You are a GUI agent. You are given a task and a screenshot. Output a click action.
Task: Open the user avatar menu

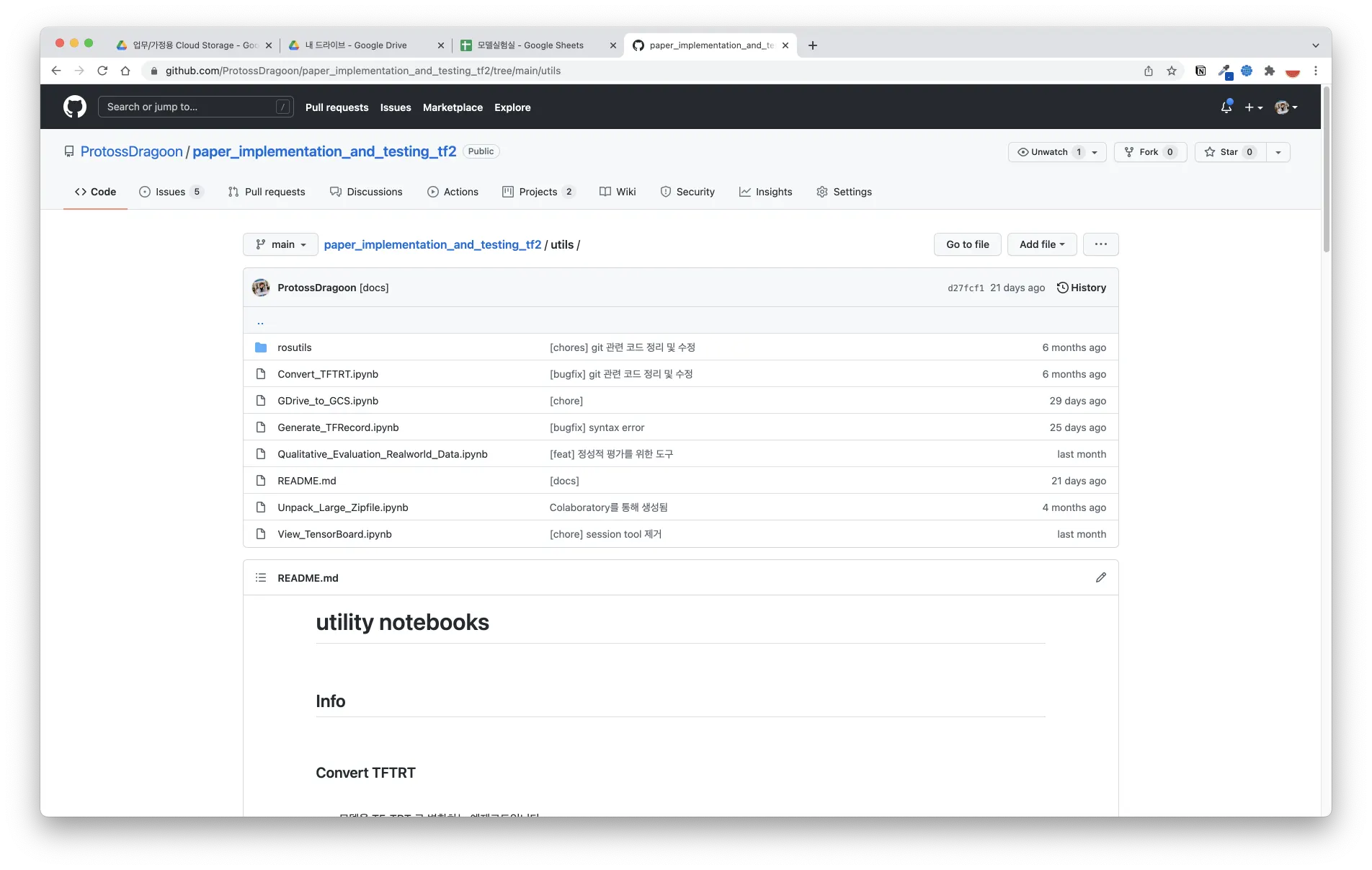pos(1286,107)
